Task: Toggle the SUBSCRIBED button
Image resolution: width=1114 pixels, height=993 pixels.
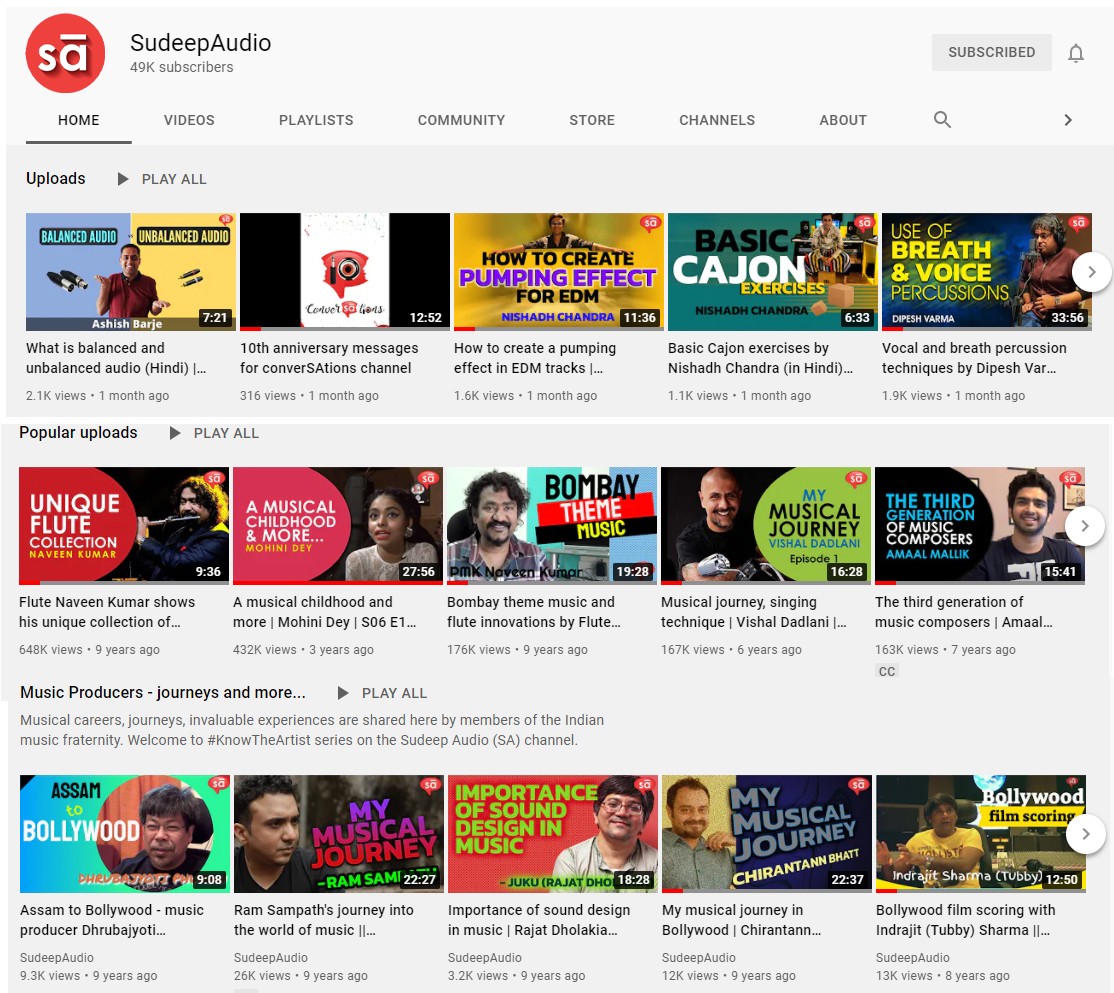Action: 991,52
